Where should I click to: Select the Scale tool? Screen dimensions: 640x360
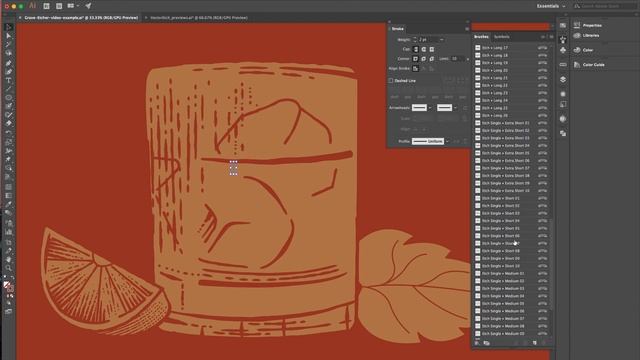(x=9, y=142)
